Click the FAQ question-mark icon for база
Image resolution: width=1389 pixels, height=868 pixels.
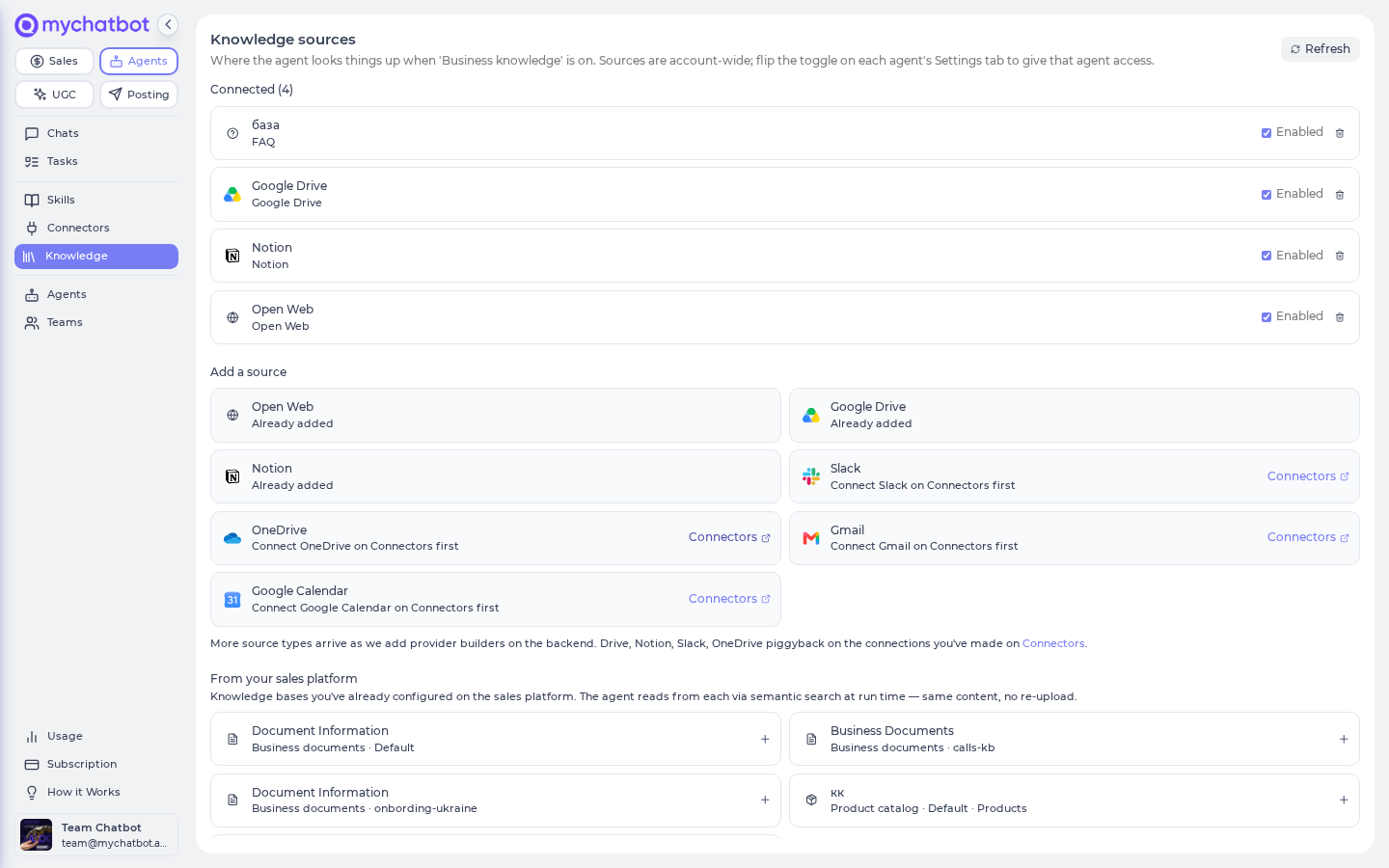pos(232,133)
